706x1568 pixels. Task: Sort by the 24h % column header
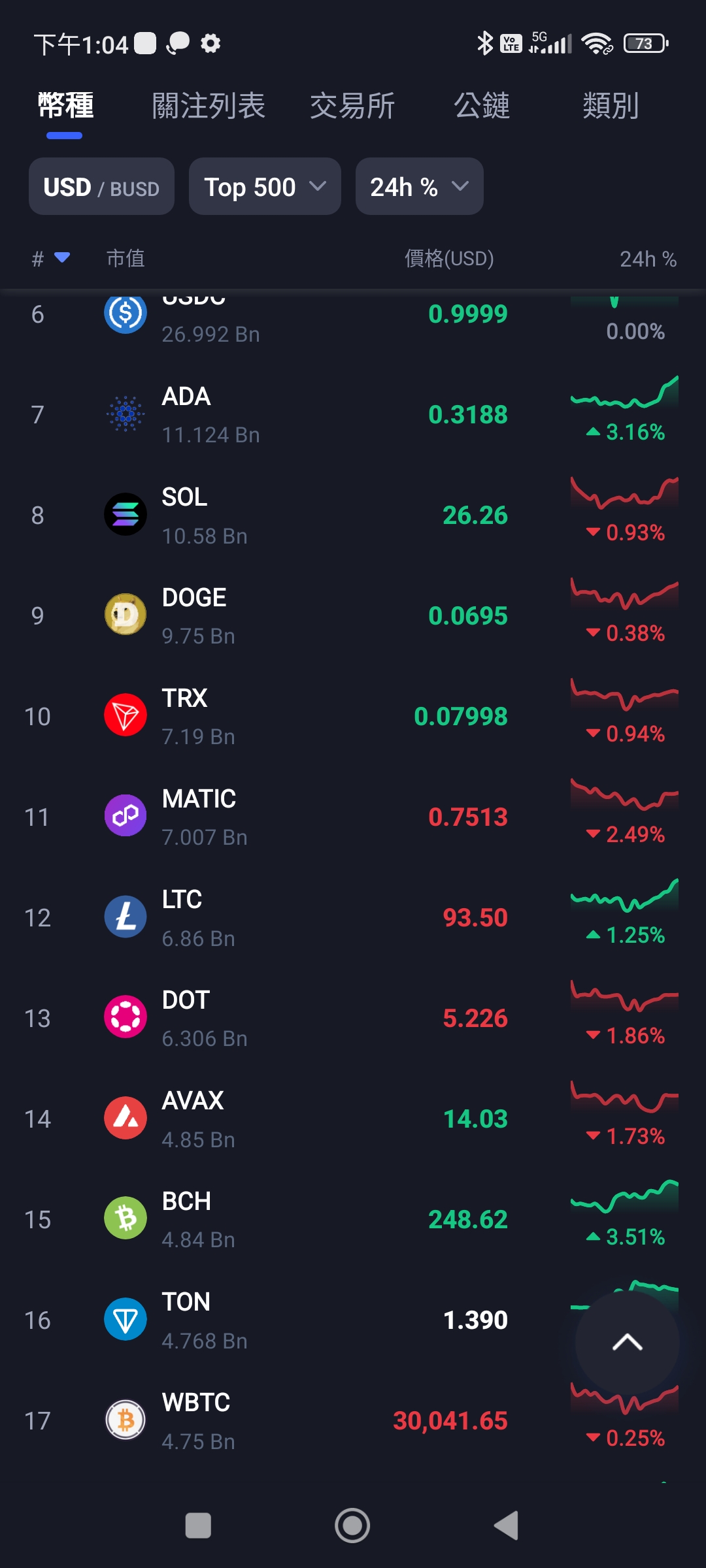click(x=648, y=259)
